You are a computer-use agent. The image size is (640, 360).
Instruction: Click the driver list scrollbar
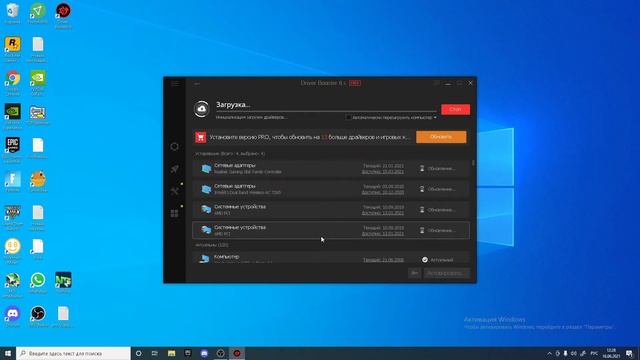pos(473,163)
